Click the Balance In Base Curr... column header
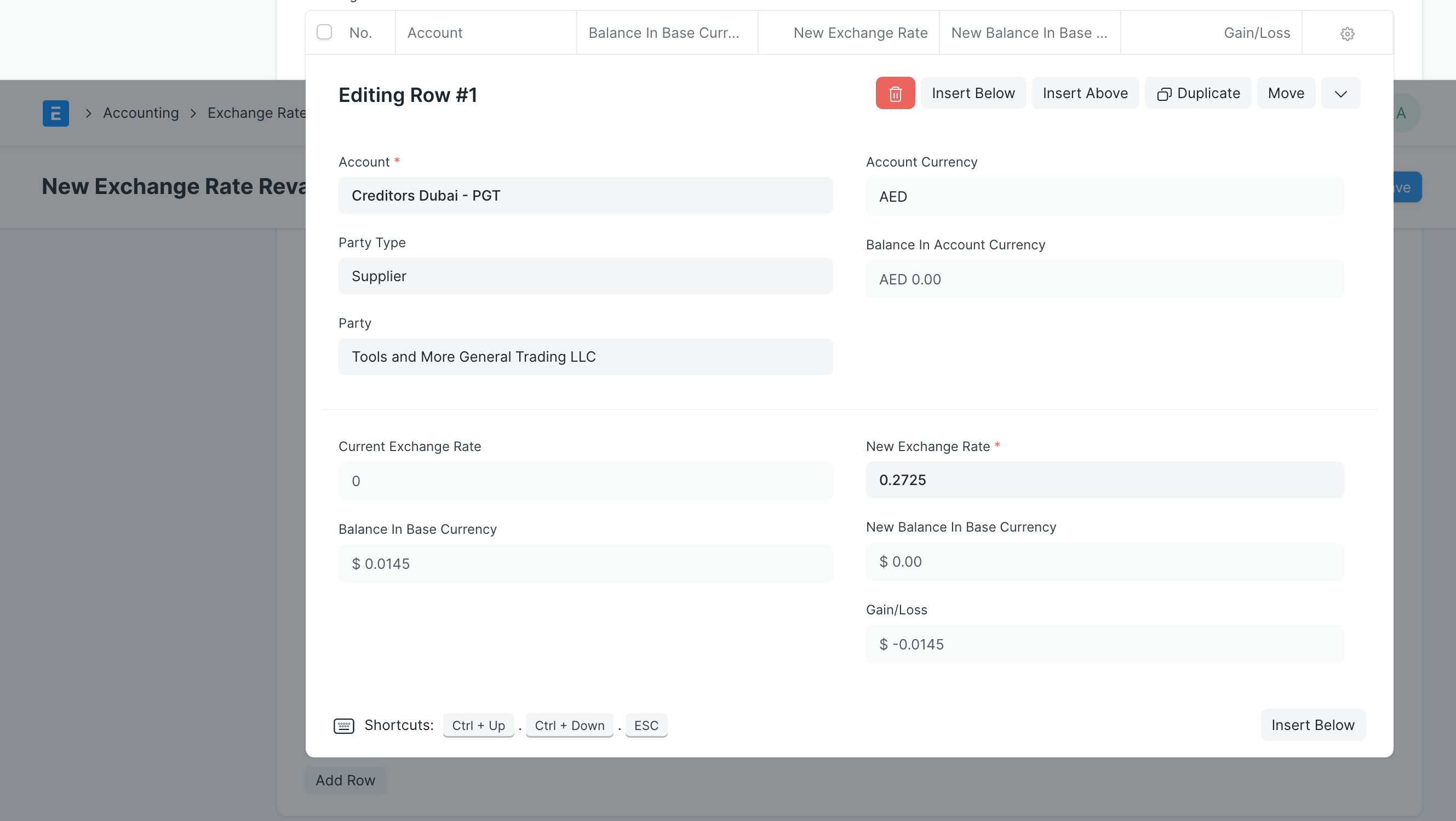Viewport: 1456px width, 821px height. pos(667,33)
